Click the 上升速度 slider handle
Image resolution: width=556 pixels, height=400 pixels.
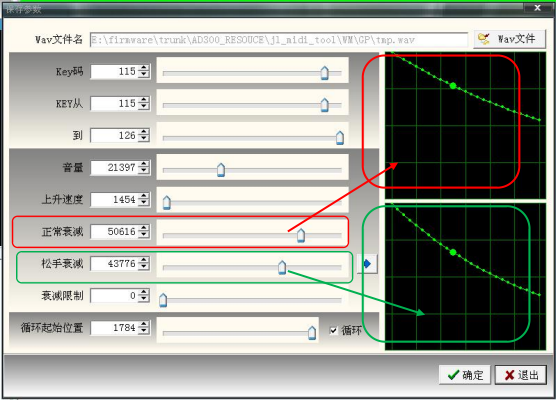tap(167, 202)
